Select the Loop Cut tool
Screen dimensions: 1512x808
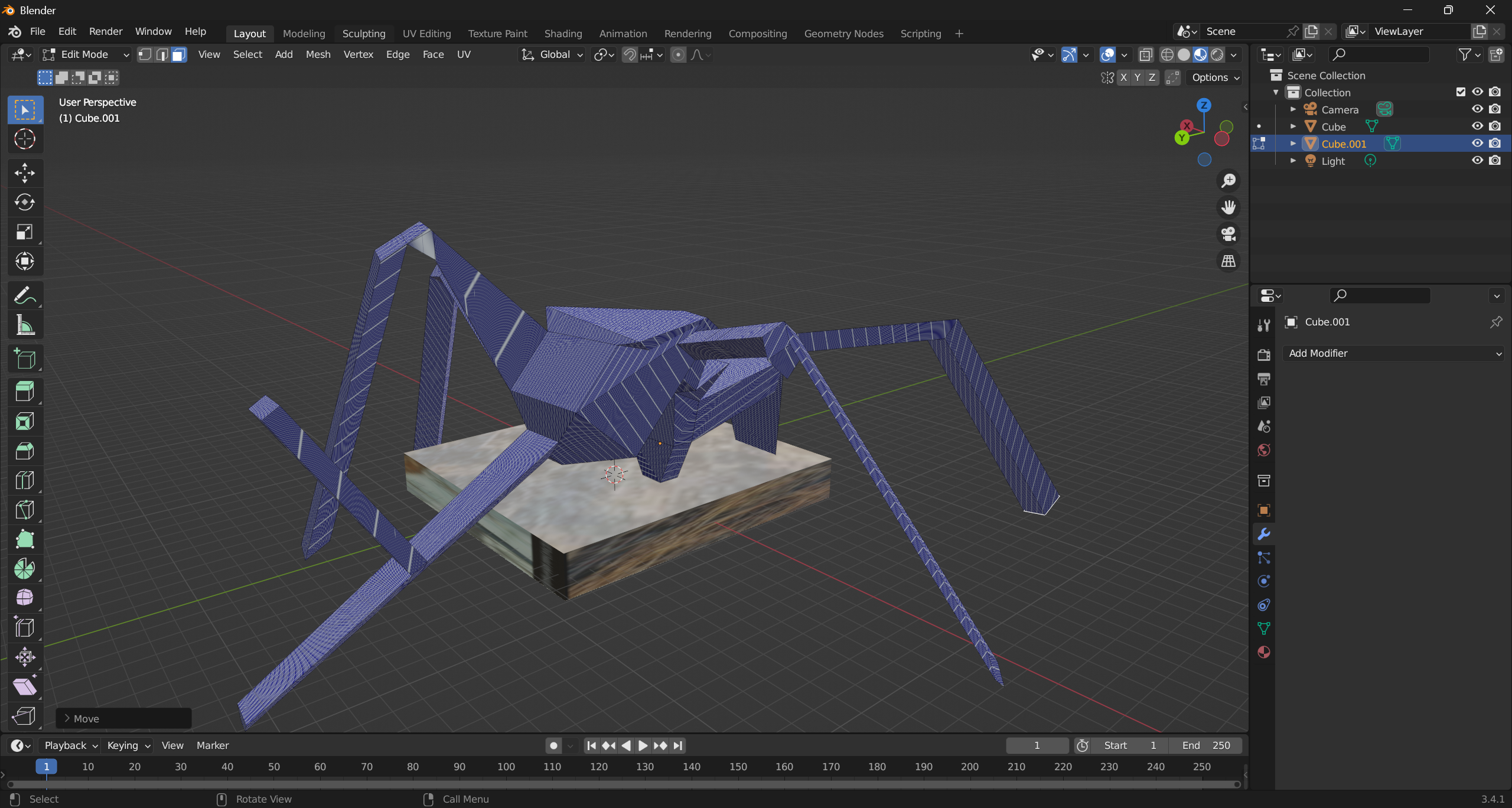coord(25,480)
